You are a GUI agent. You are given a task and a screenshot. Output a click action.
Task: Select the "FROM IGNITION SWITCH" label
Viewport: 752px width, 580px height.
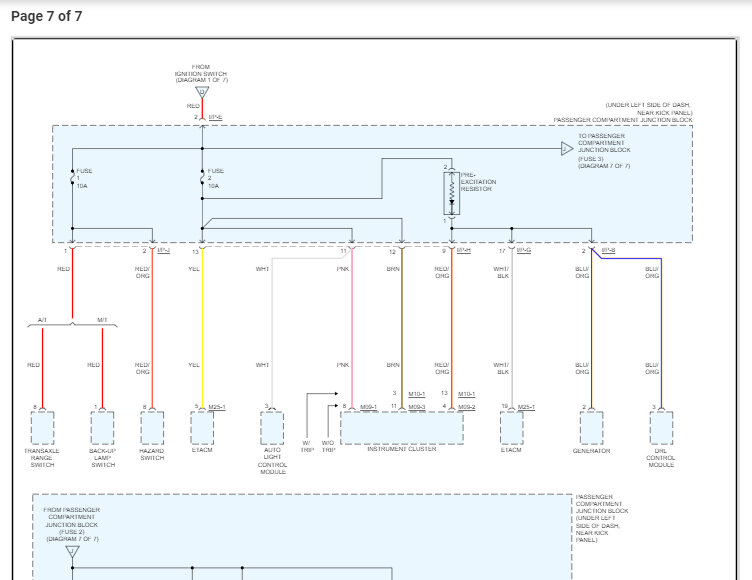pyautogui.click(x=201, y=73)
